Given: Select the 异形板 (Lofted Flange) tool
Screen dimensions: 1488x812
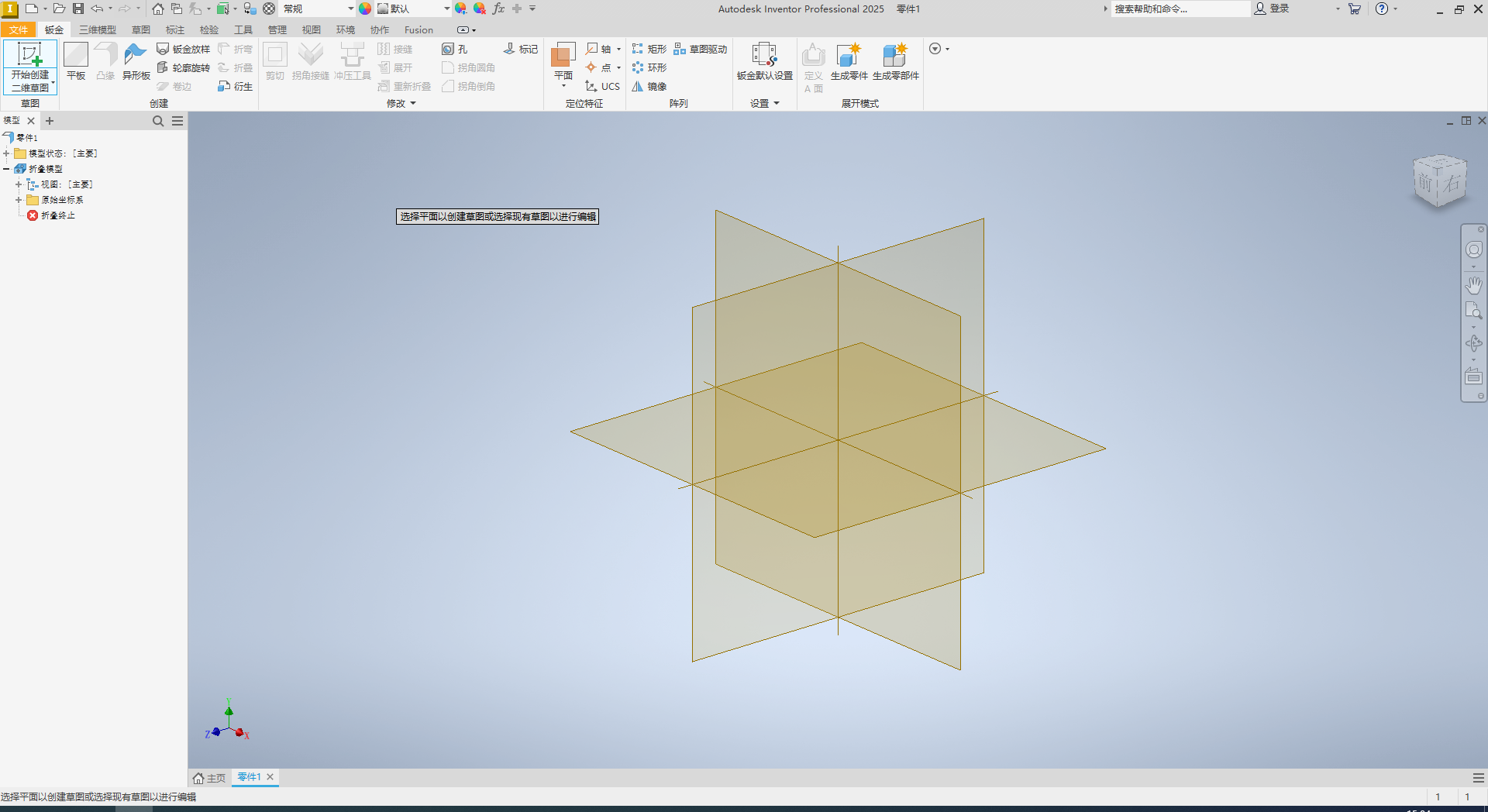Looking at the screenshot, I should click(136, 62).
